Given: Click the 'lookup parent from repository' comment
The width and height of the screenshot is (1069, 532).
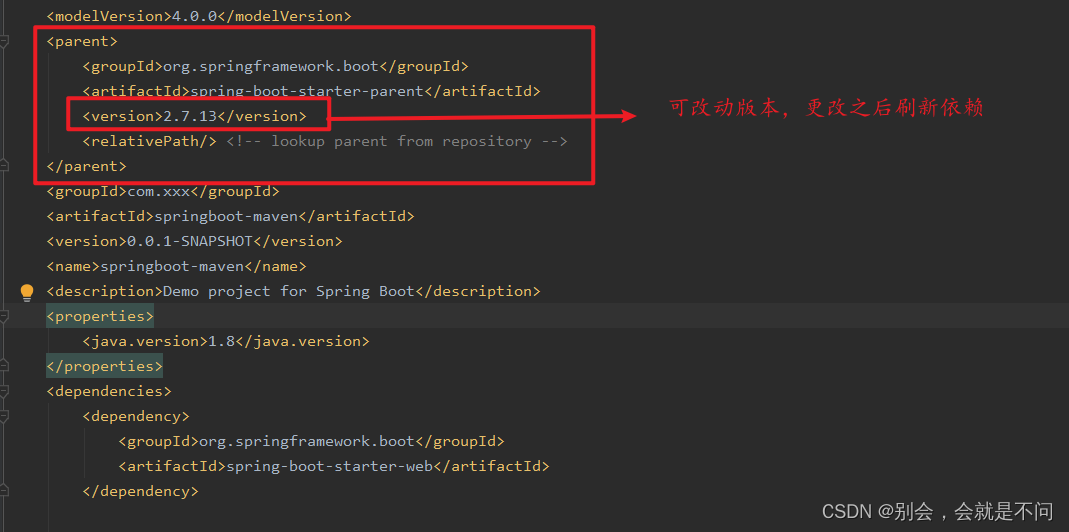Looking at the screenshot, I should pos(397,141).
